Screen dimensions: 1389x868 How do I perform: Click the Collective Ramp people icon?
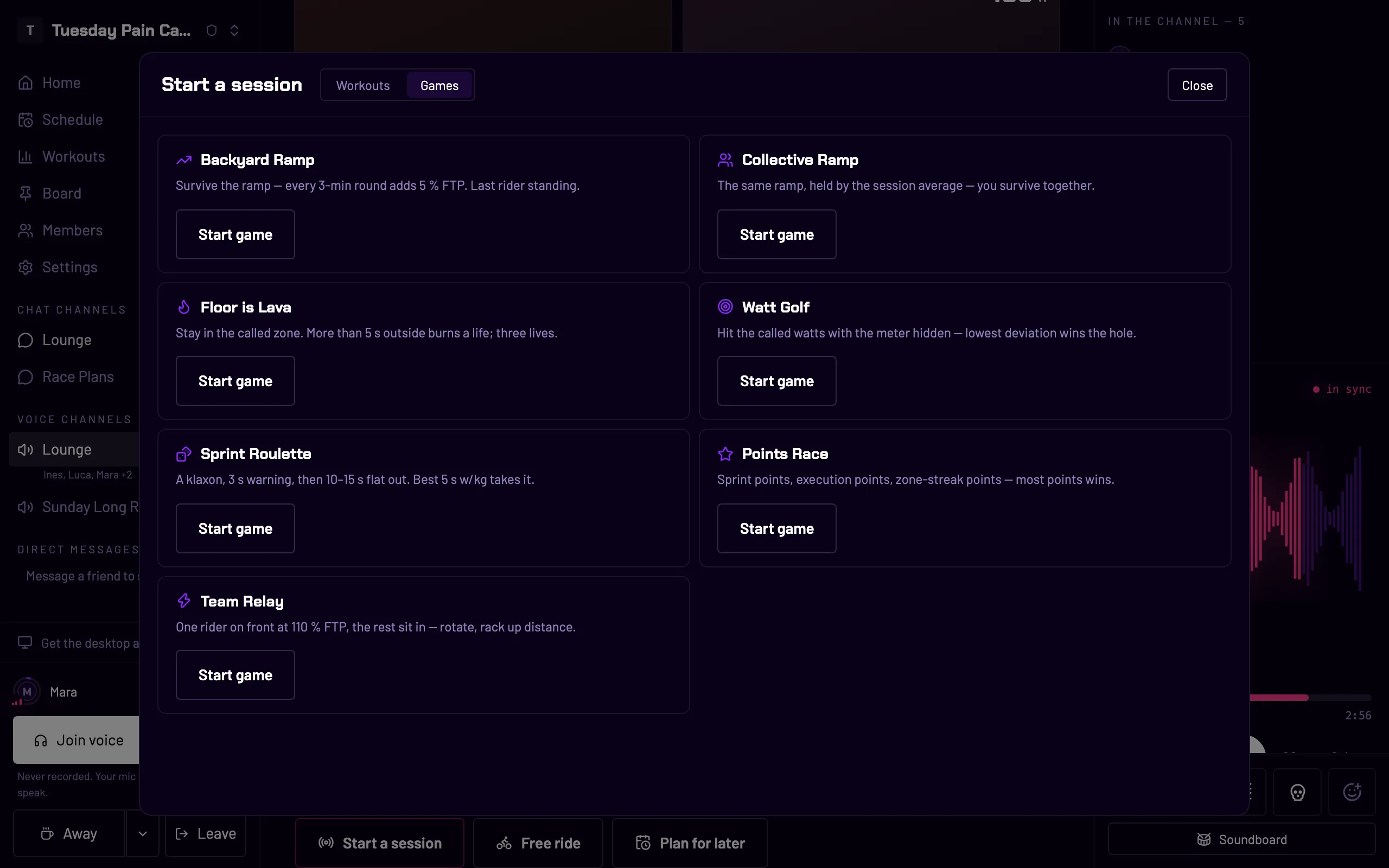tap(725, 160)
